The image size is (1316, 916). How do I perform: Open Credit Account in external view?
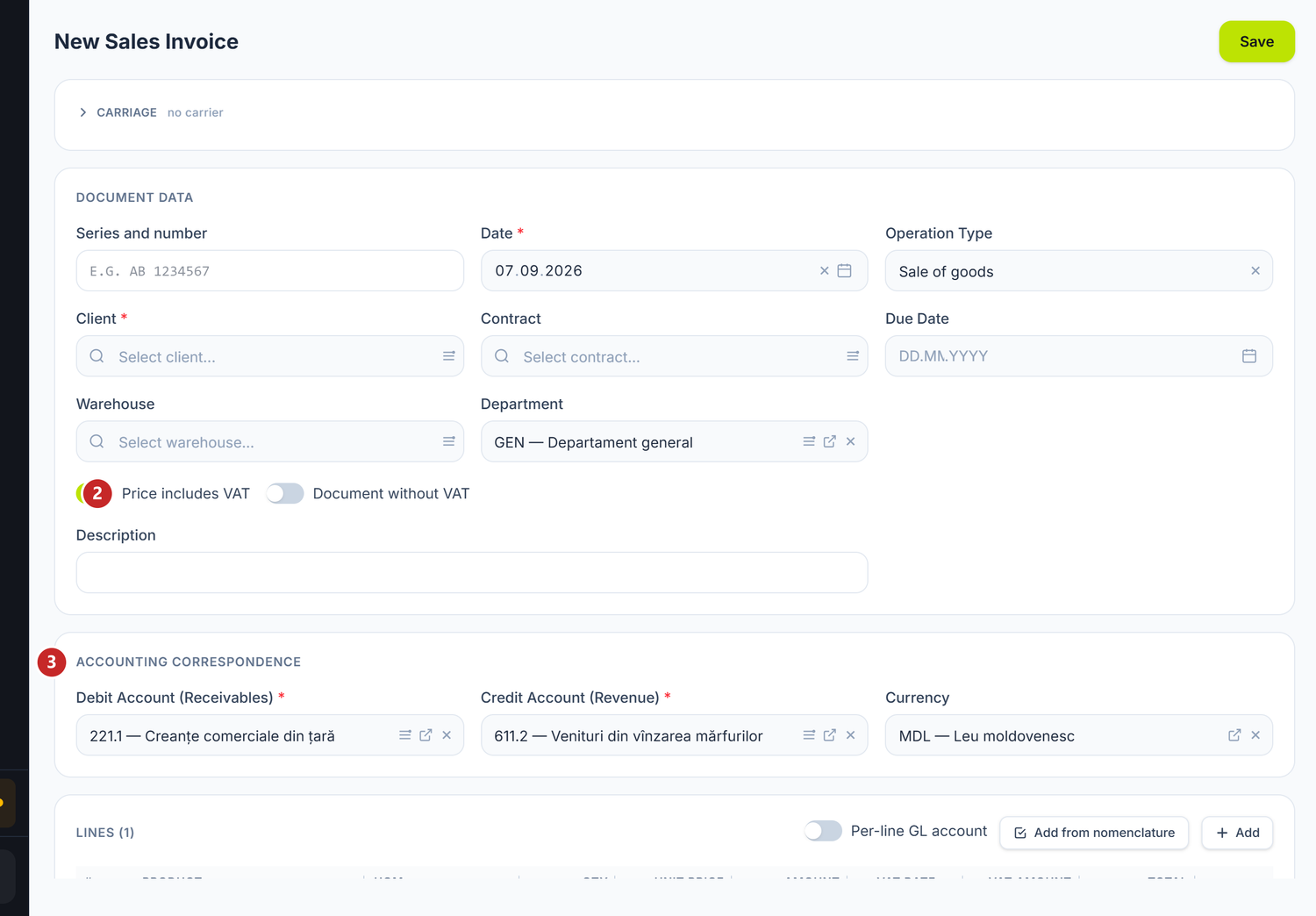(830, 735)
